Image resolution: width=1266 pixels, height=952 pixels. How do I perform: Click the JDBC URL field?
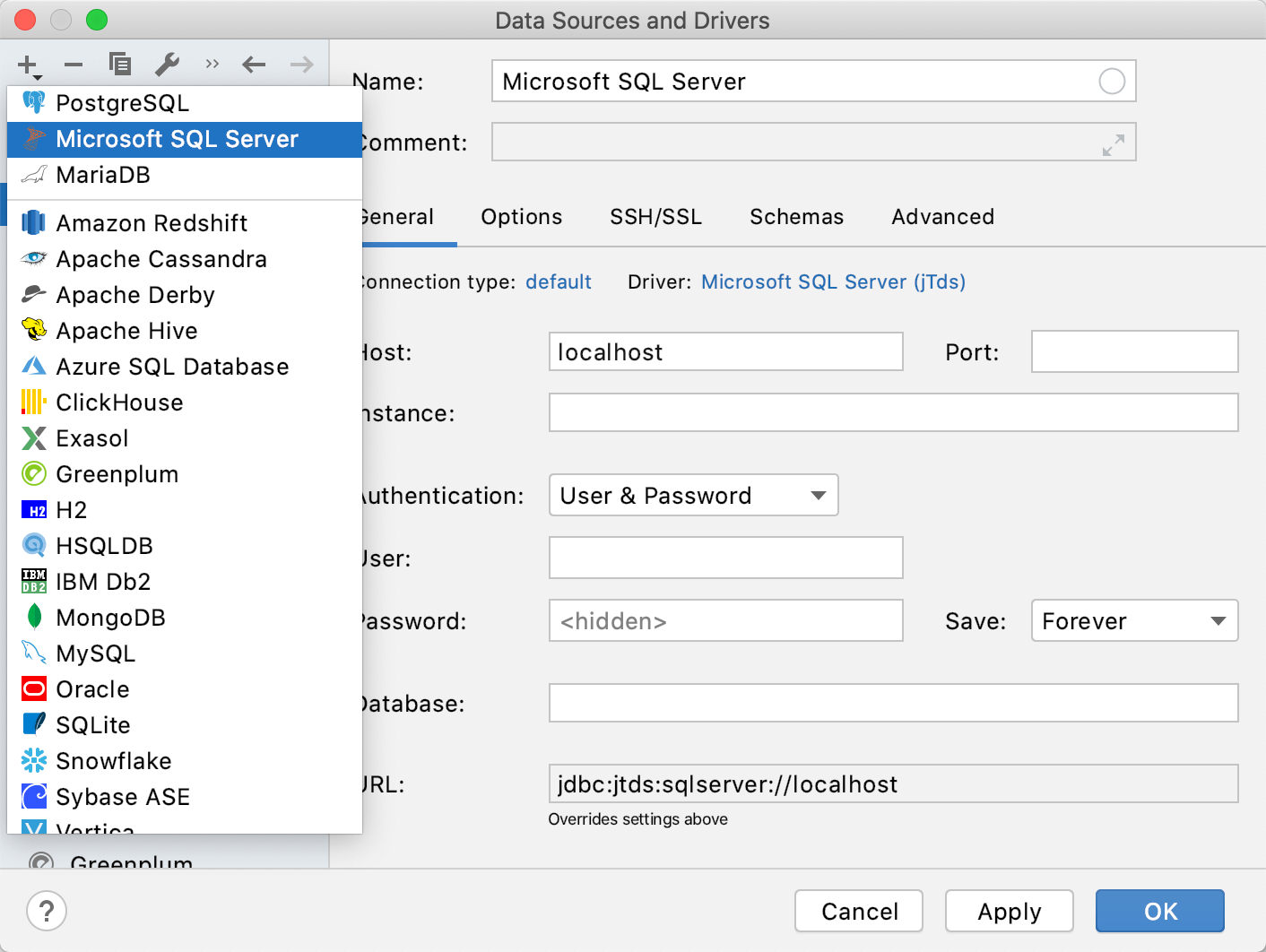(x=894, y=783)
